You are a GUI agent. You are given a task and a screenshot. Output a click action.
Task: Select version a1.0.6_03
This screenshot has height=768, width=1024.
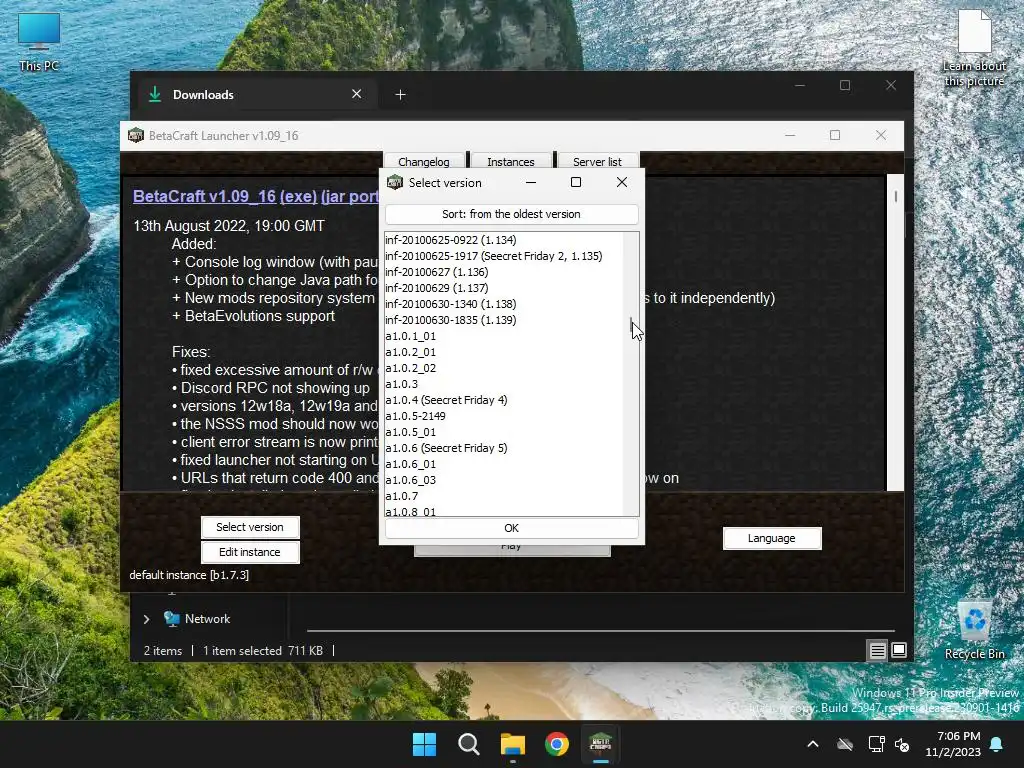click(504, 480)
